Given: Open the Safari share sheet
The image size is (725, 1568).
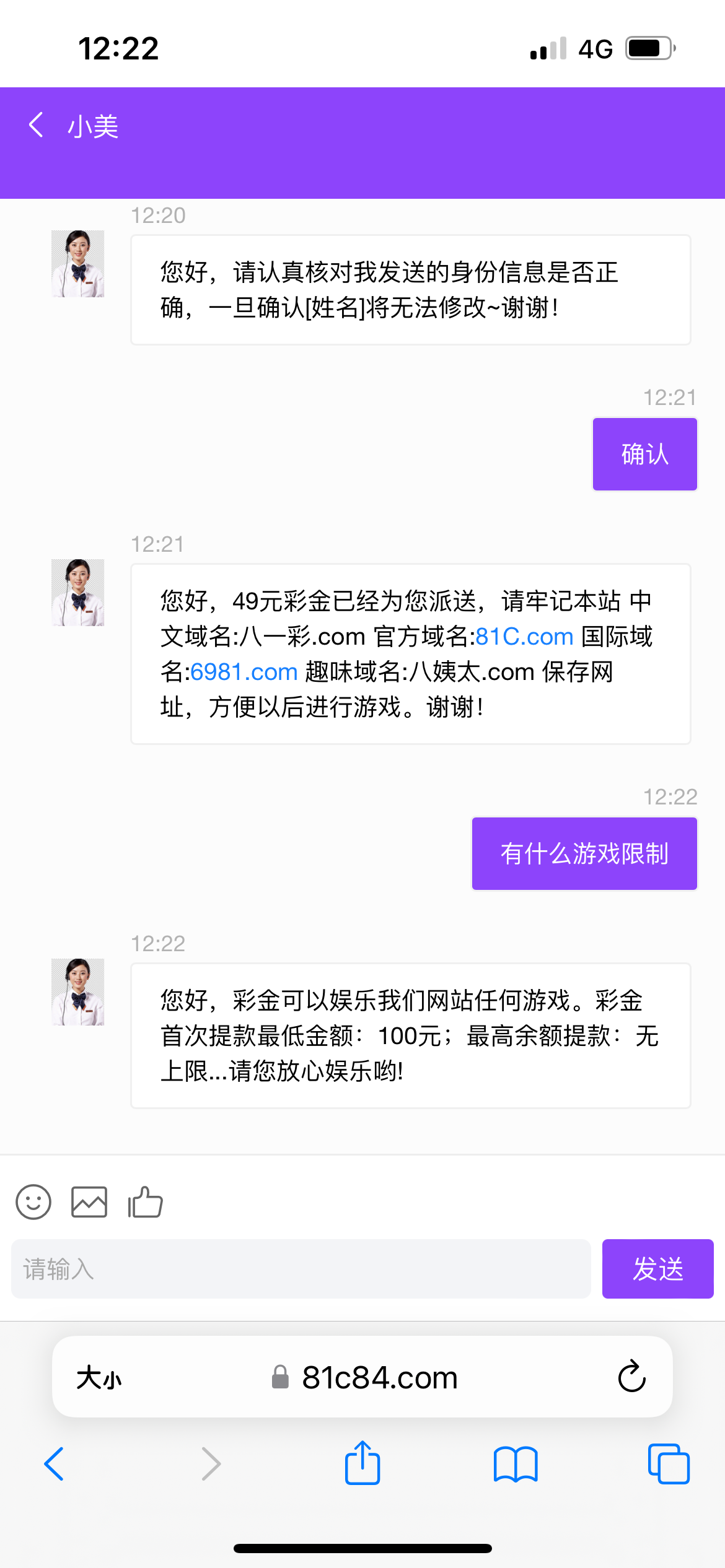Looking at the screenshot, I should tap(362, 1463).
